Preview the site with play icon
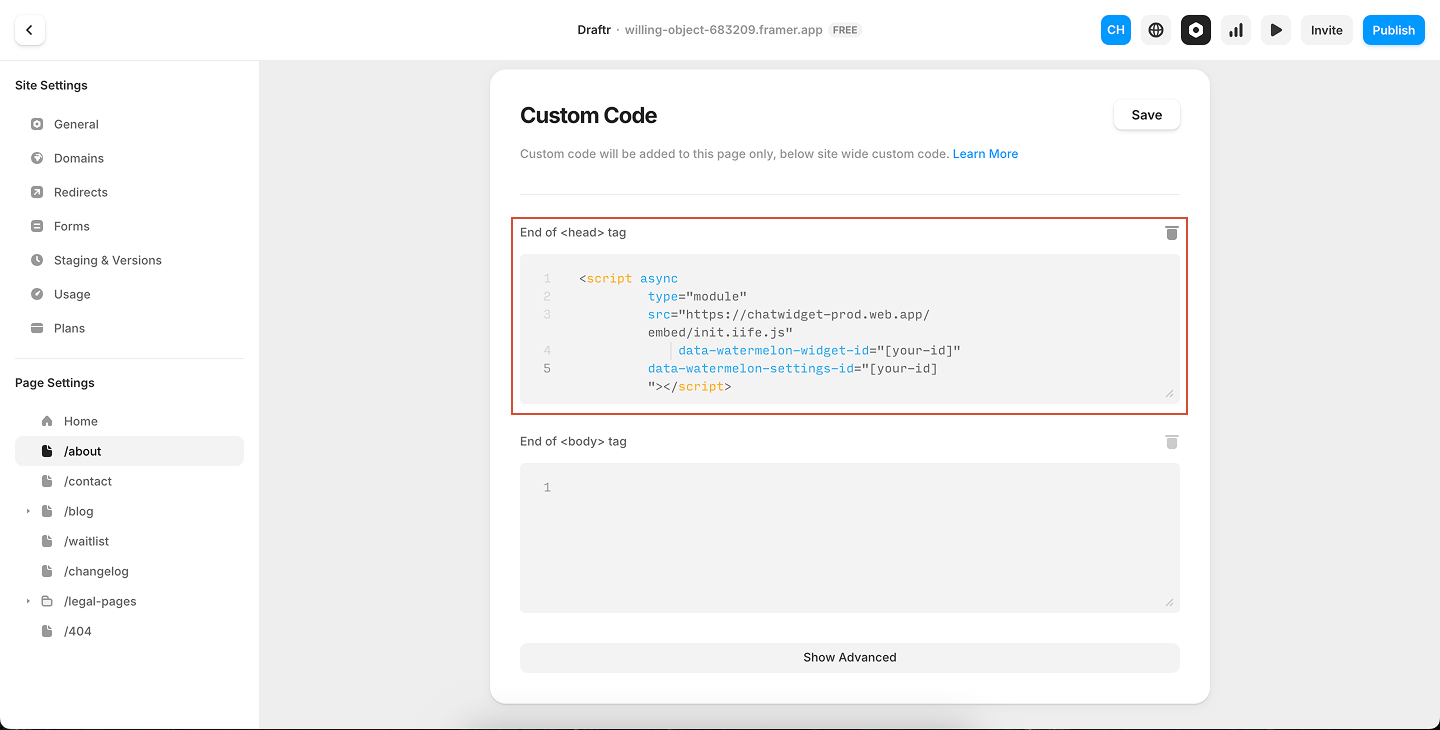The image size is (1440, 730). [1276, 30]
